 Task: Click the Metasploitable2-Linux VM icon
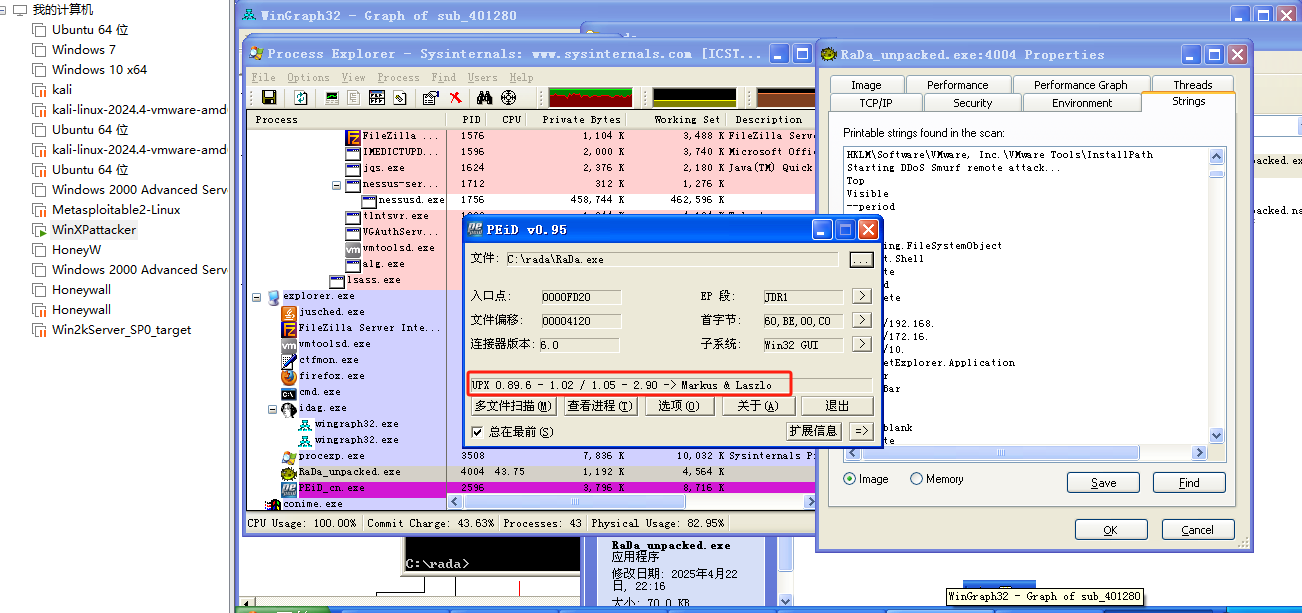(x=39, y=210)
